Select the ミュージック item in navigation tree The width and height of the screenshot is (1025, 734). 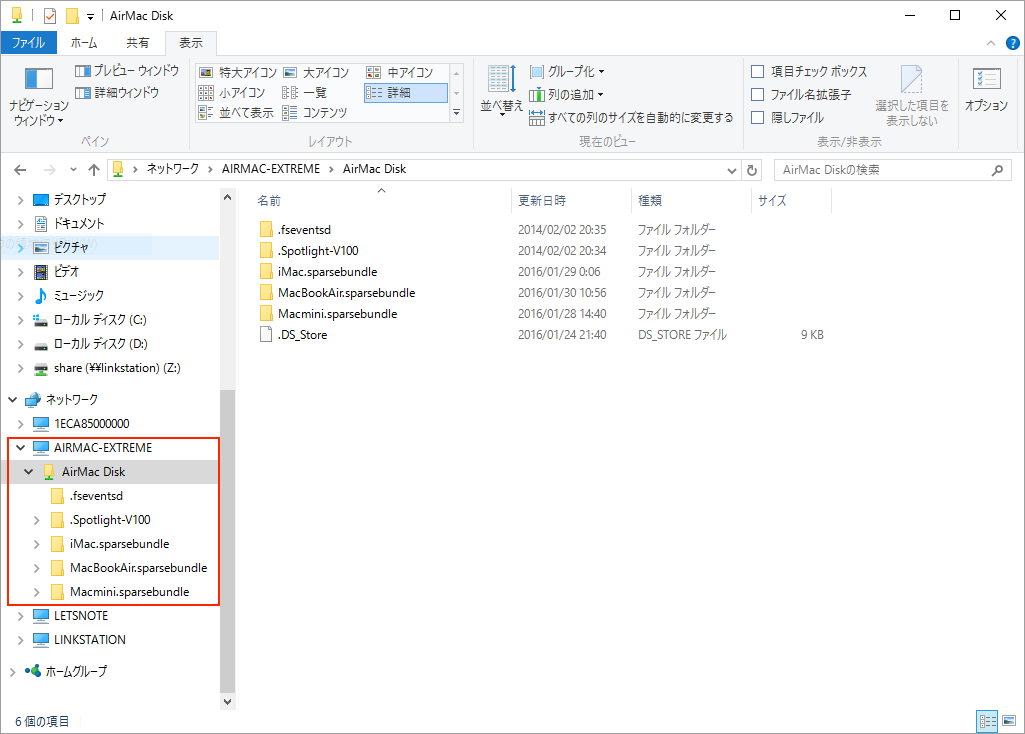(78, 295)
